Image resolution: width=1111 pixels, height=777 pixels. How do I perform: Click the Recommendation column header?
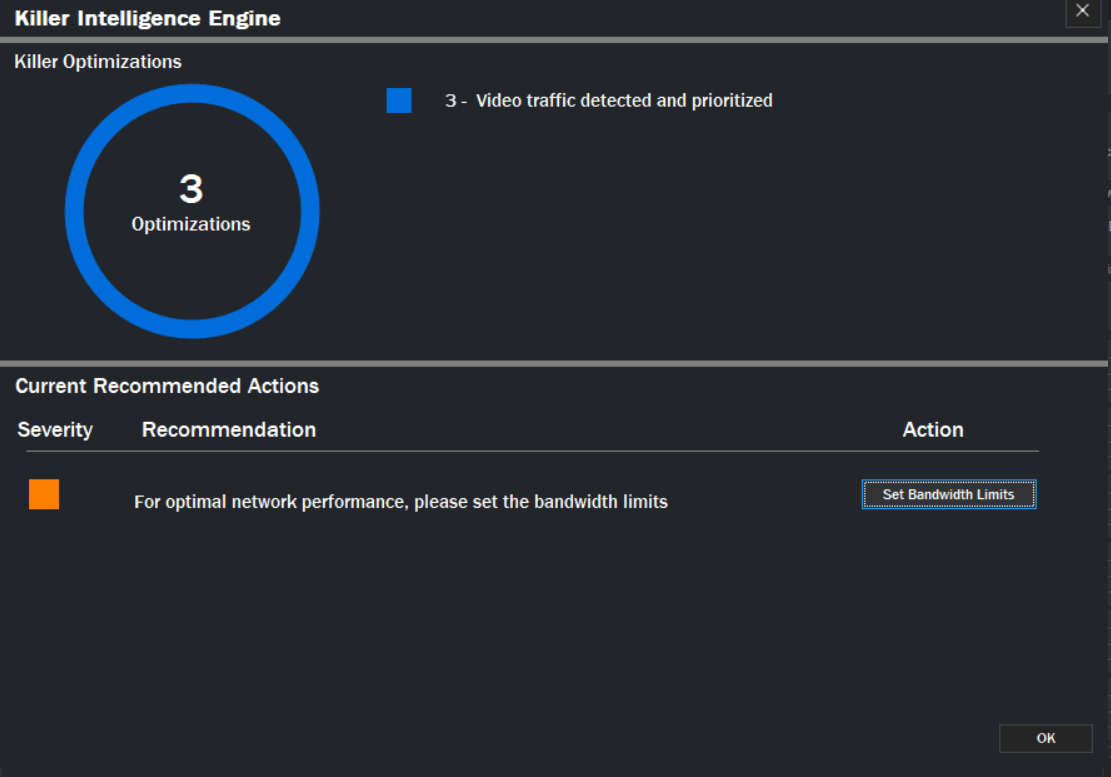coord(229,430)
